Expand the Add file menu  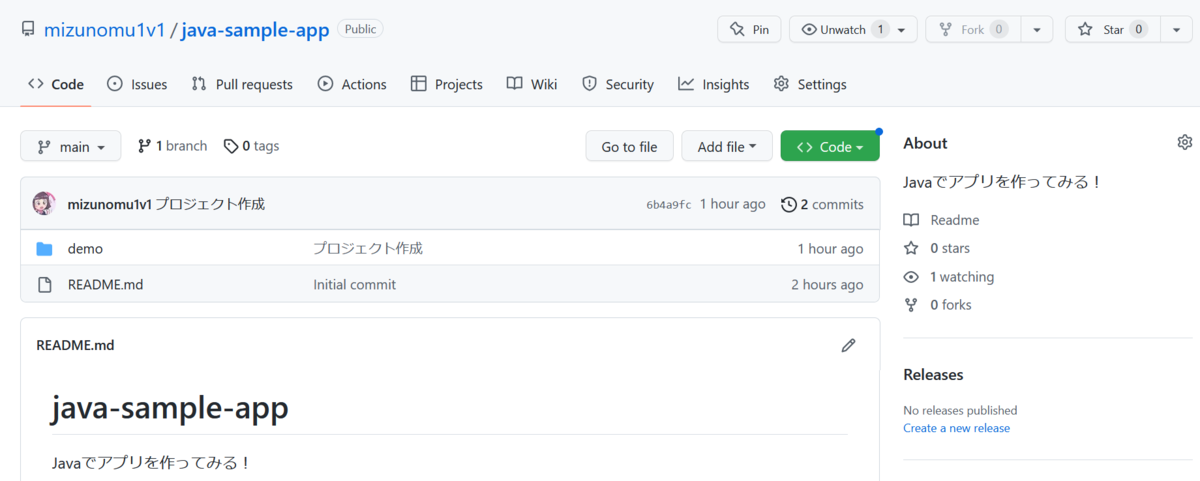coord(727,146)
